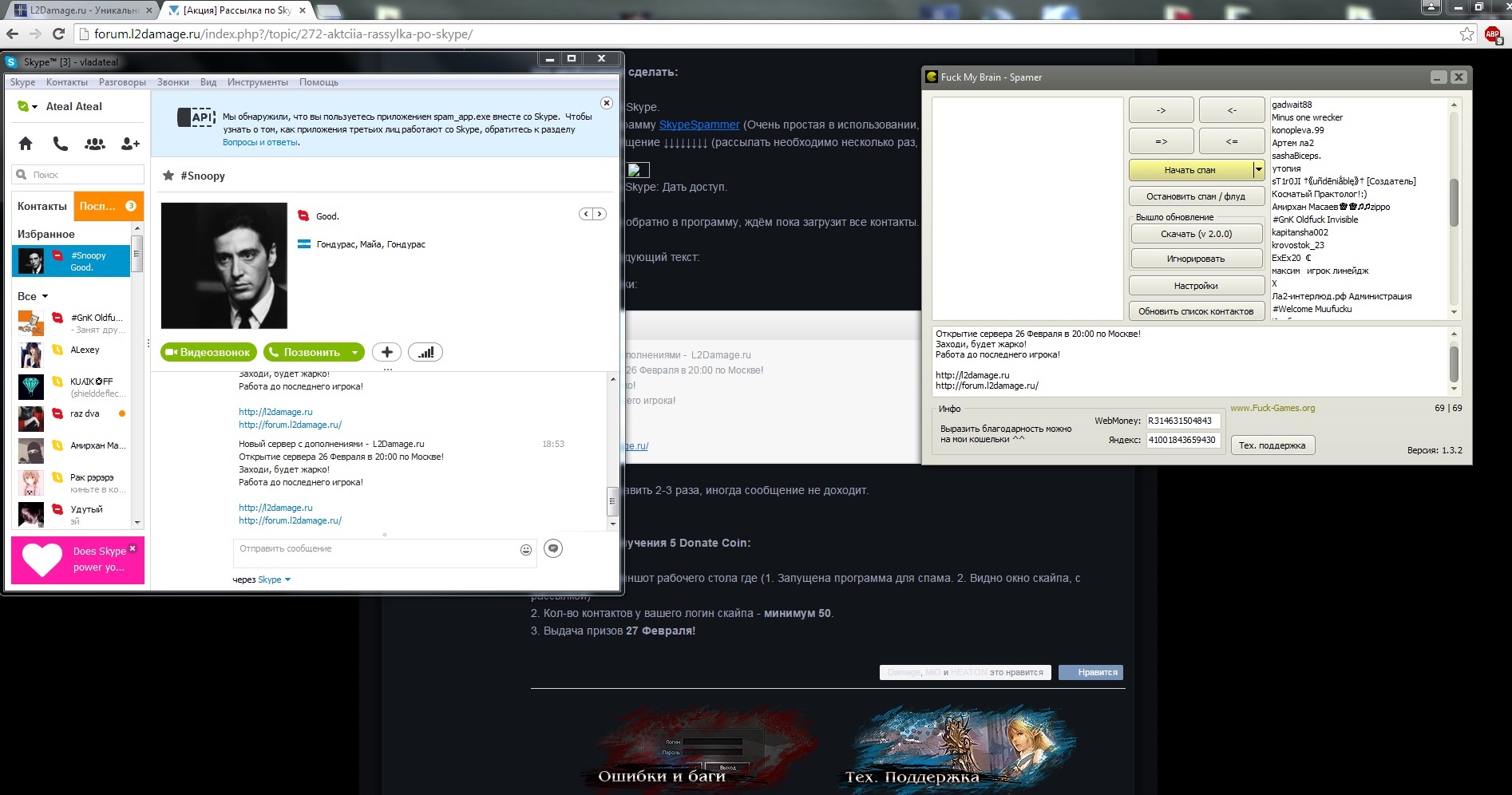This screenshot has height=795, width=1512.
Task: Close the API notification banner in Skype
Action: 607,103
